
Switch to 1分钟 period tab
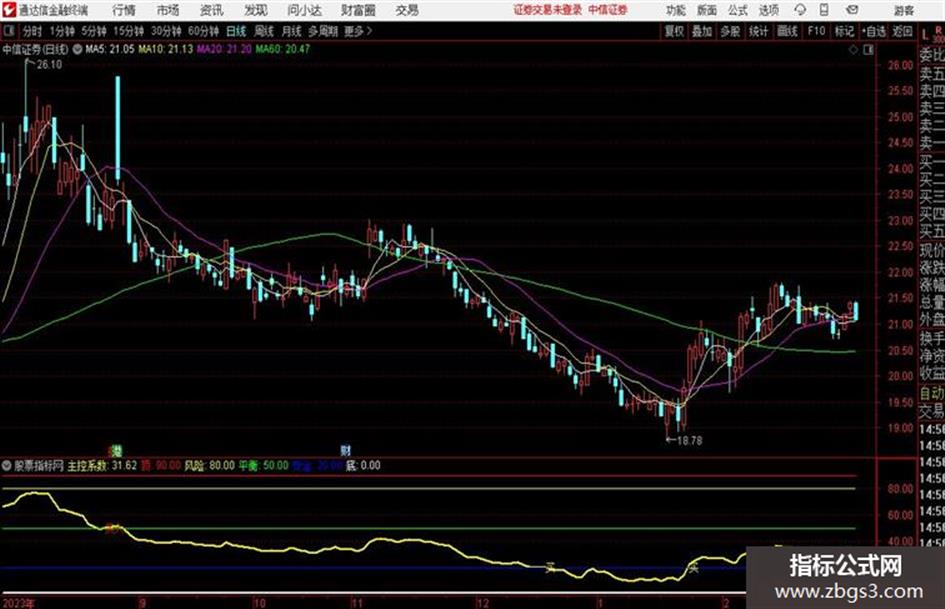(62, 31)
